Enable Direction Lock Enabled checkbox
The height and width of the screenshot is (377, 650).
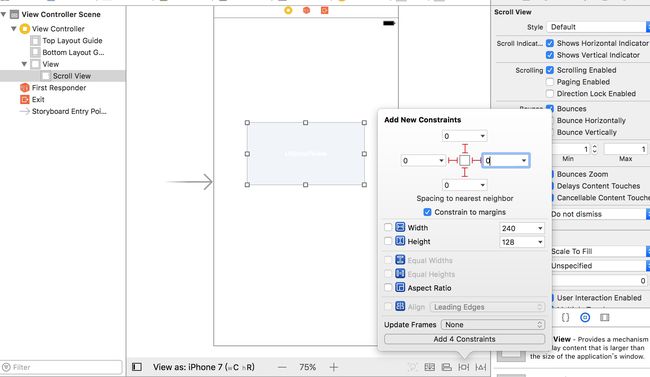550,94
